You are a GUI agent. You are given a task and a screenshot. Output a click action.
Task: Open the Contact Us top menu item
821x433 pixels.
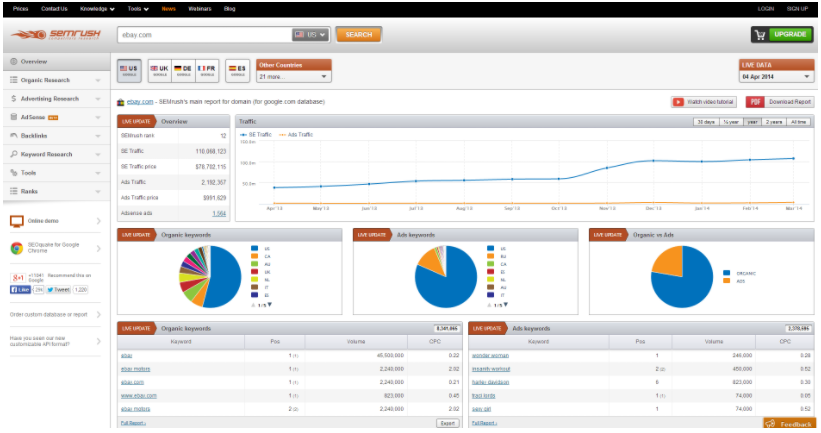[54, 9]
